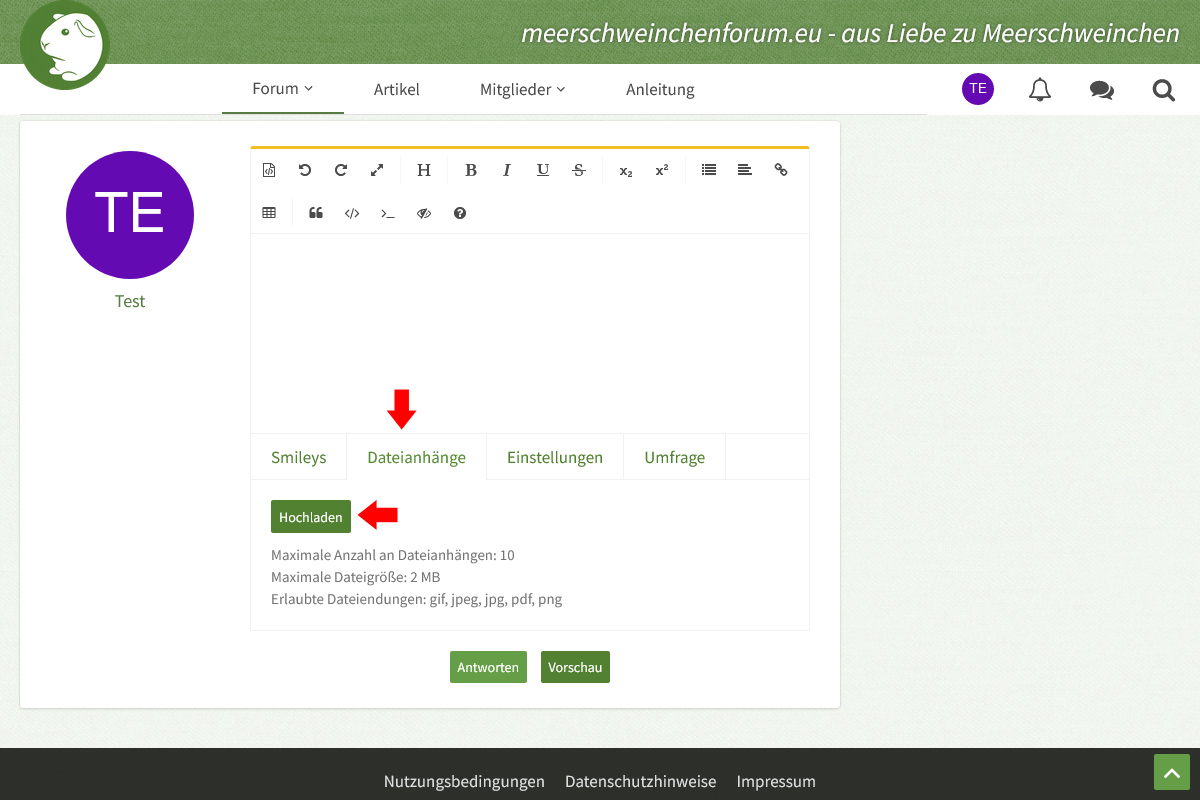Expand the Forum menu dropdown
Image resolution: width=1200 pixels, height=800 pixels.
pos(282,89)
